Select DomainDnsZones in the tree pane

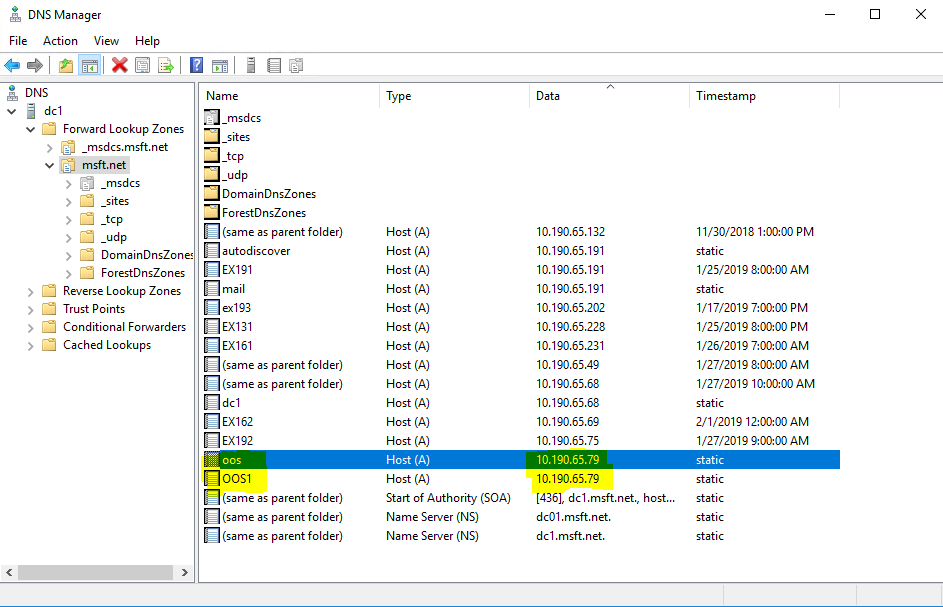[x=147, y=255]
